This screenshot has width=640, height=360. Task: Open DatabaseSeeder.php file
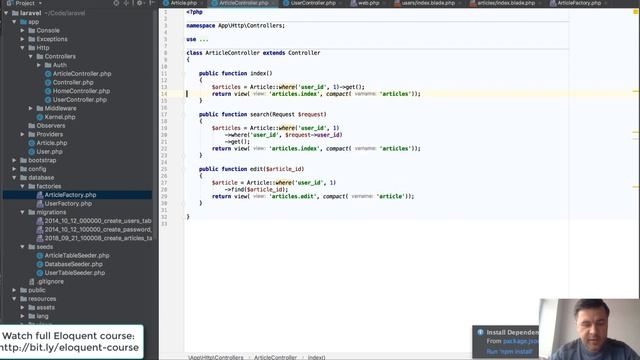[73, 264]
